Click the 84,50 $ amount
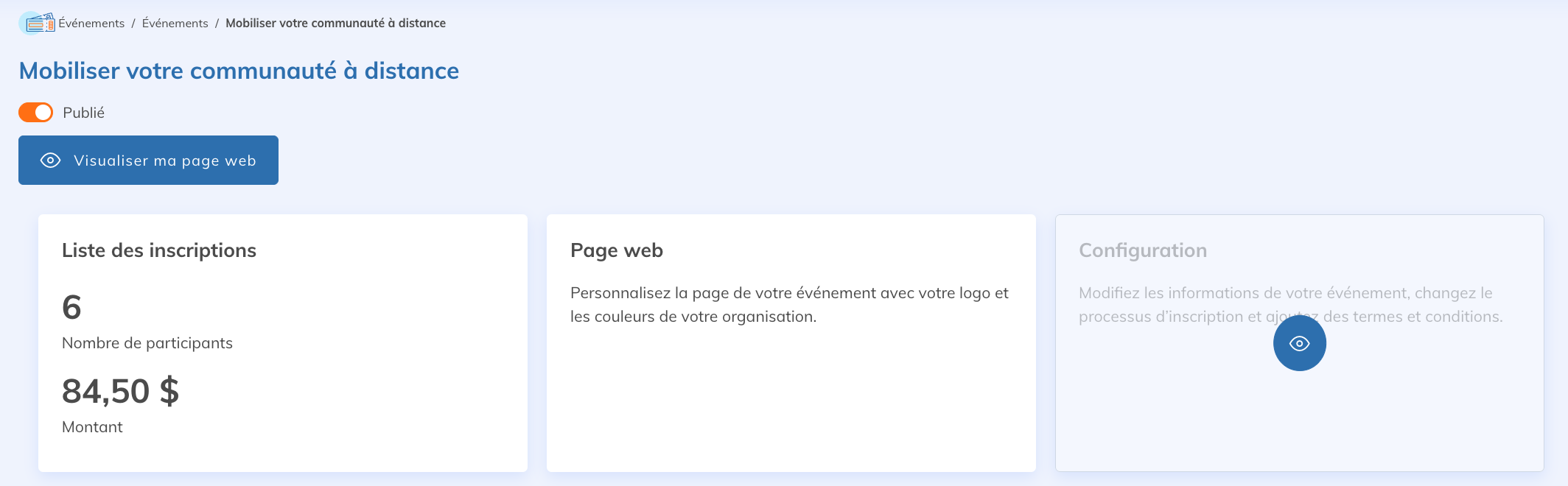 (120, 391)
